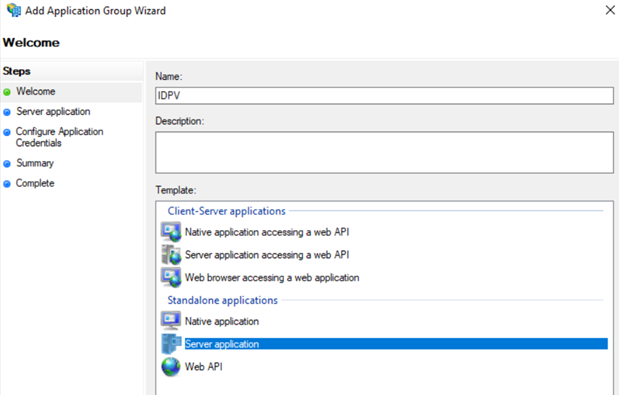Click inside the Description text box

[x=384, y=152]
